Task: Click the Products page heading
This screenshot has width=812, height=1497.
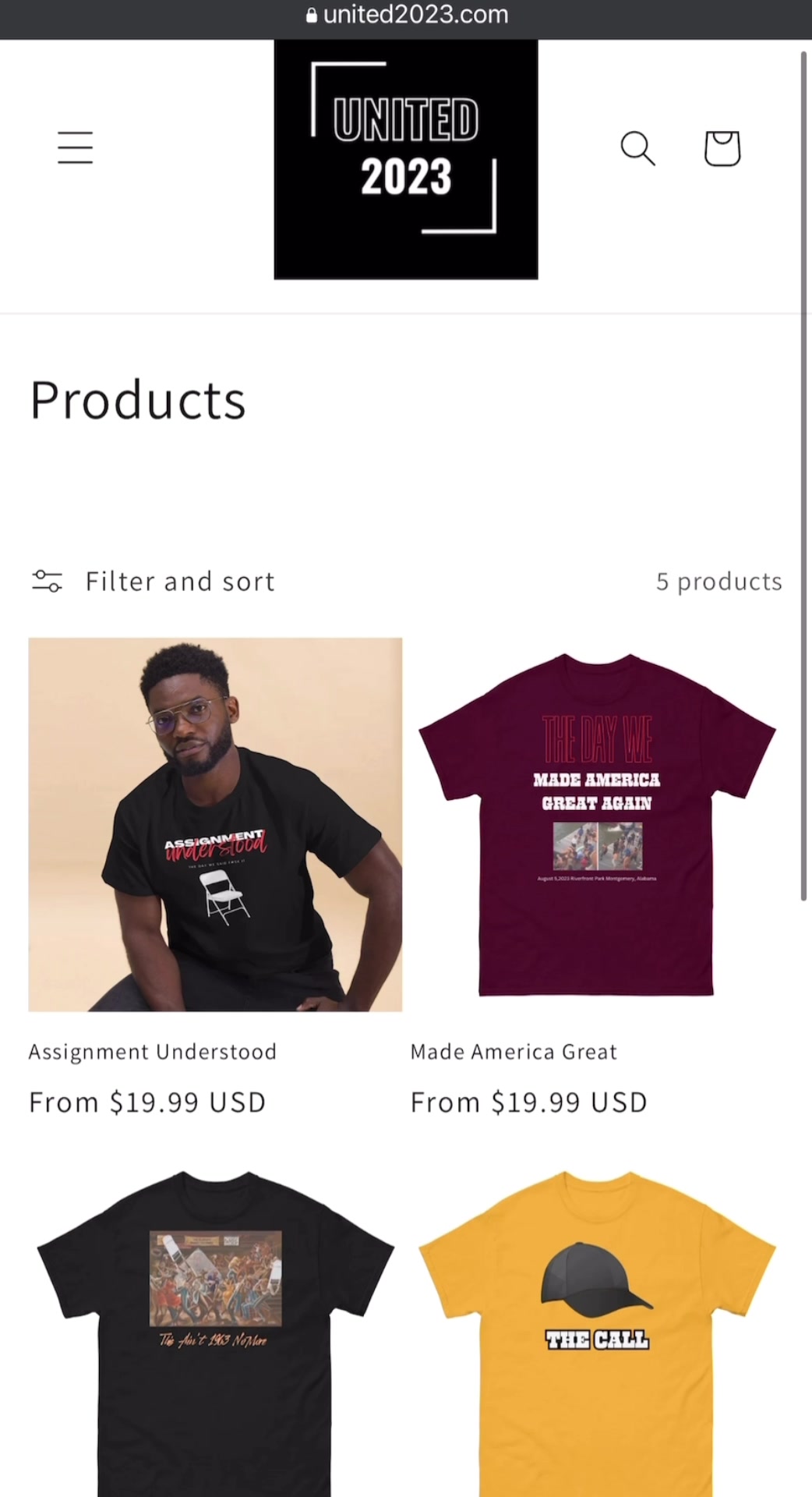Action: tap(138, 400)
